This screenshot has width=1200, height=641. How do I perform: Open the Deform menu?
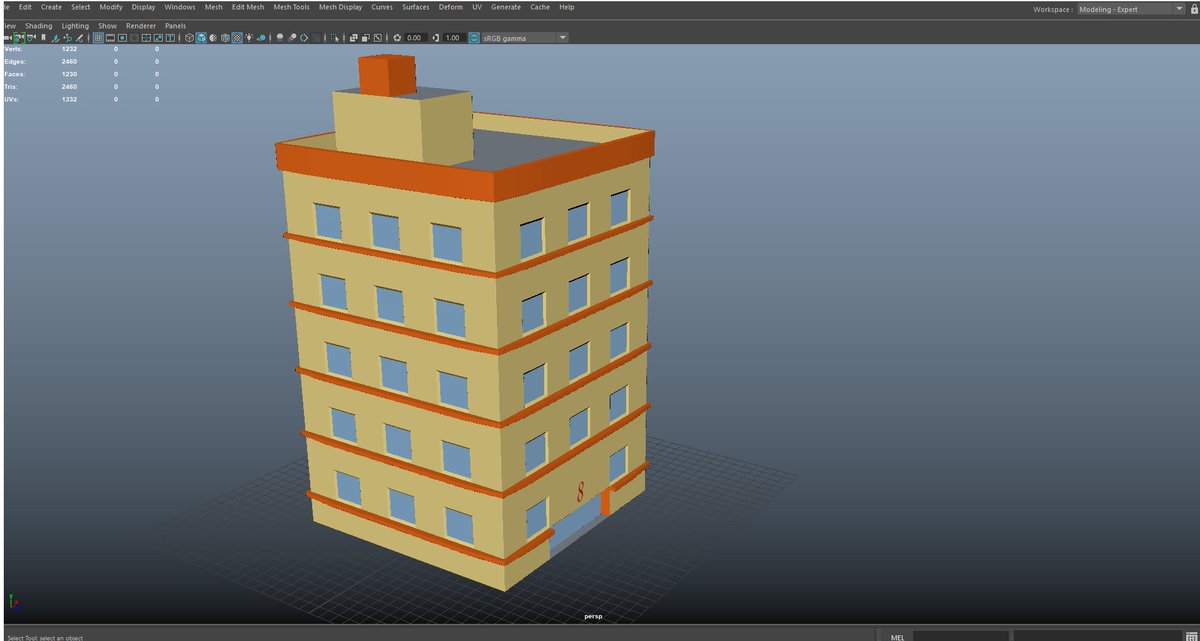point(451,7)
